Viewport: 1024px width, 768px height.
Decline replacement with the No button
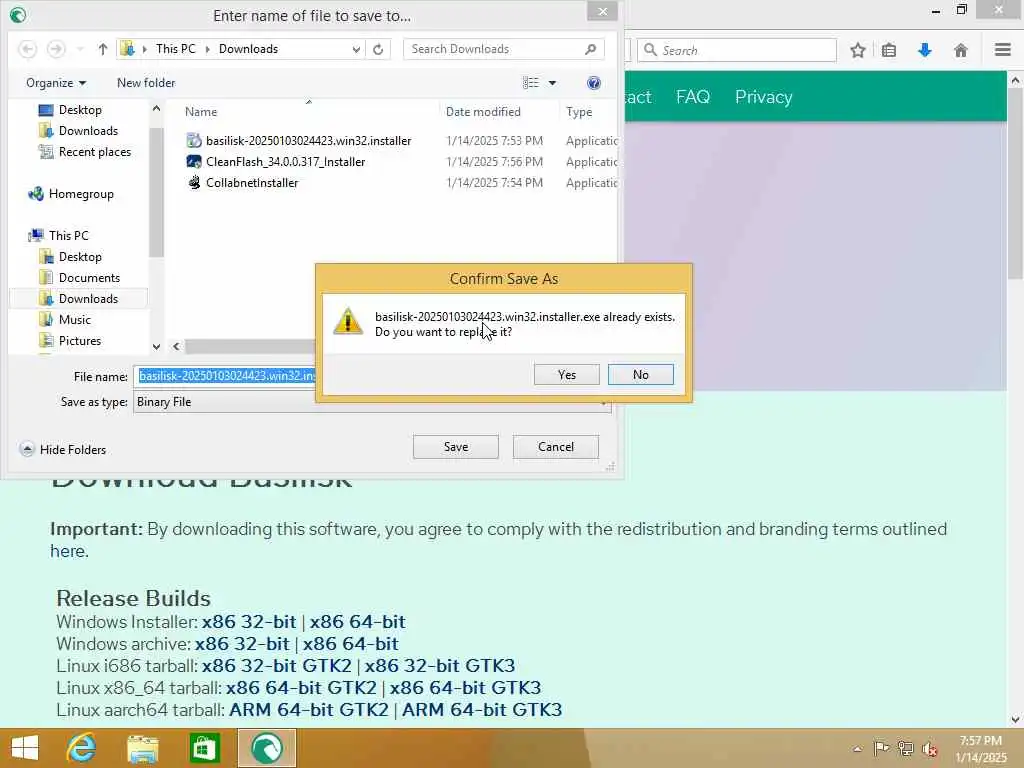point(640,375)
